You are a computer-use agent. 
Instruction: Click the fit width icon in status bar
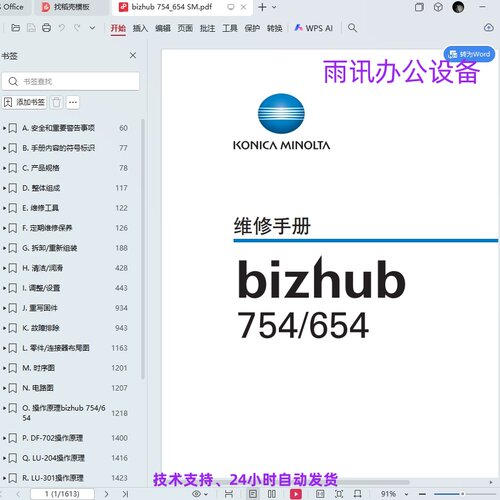(x=229, y=494)
